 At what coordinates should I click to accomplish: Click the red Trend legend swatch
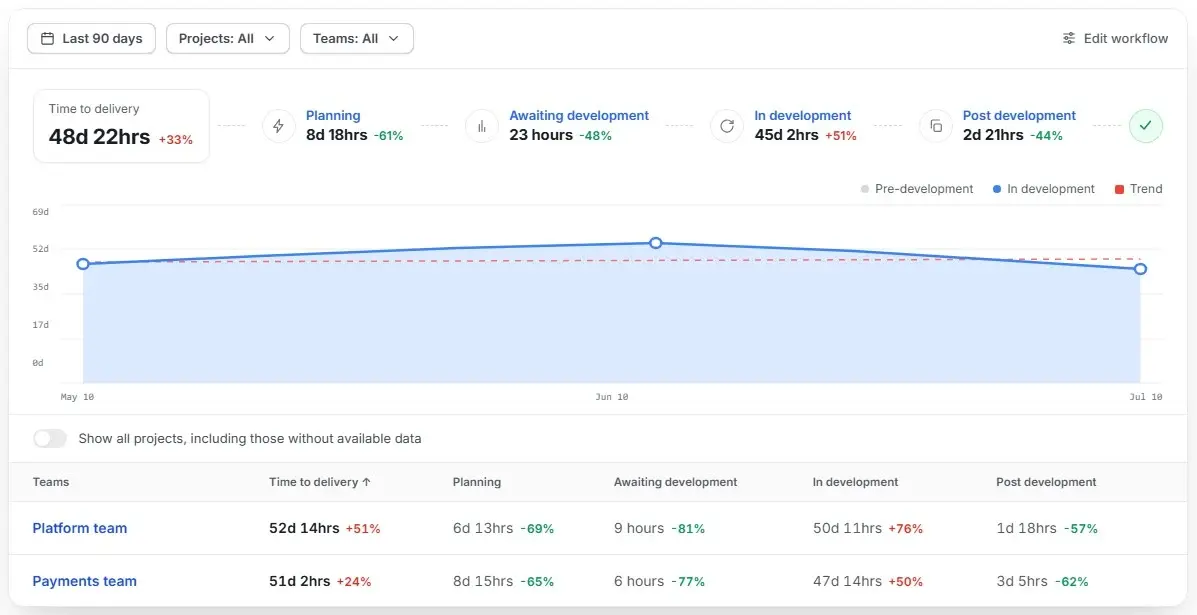coord(1119,189)
